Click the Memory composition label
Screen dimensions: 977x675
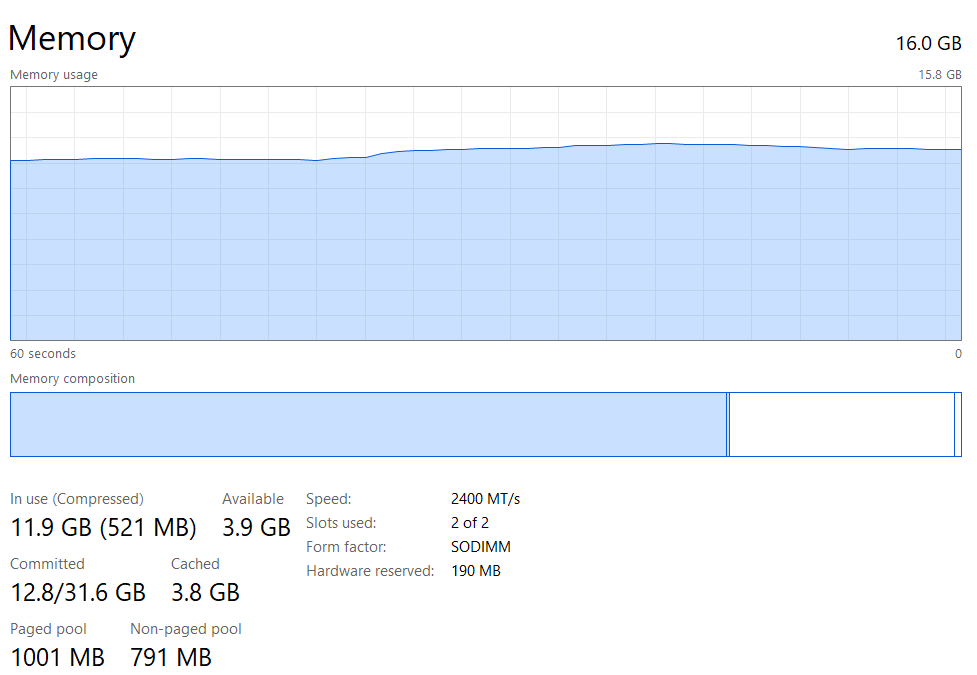coord(72,379)
